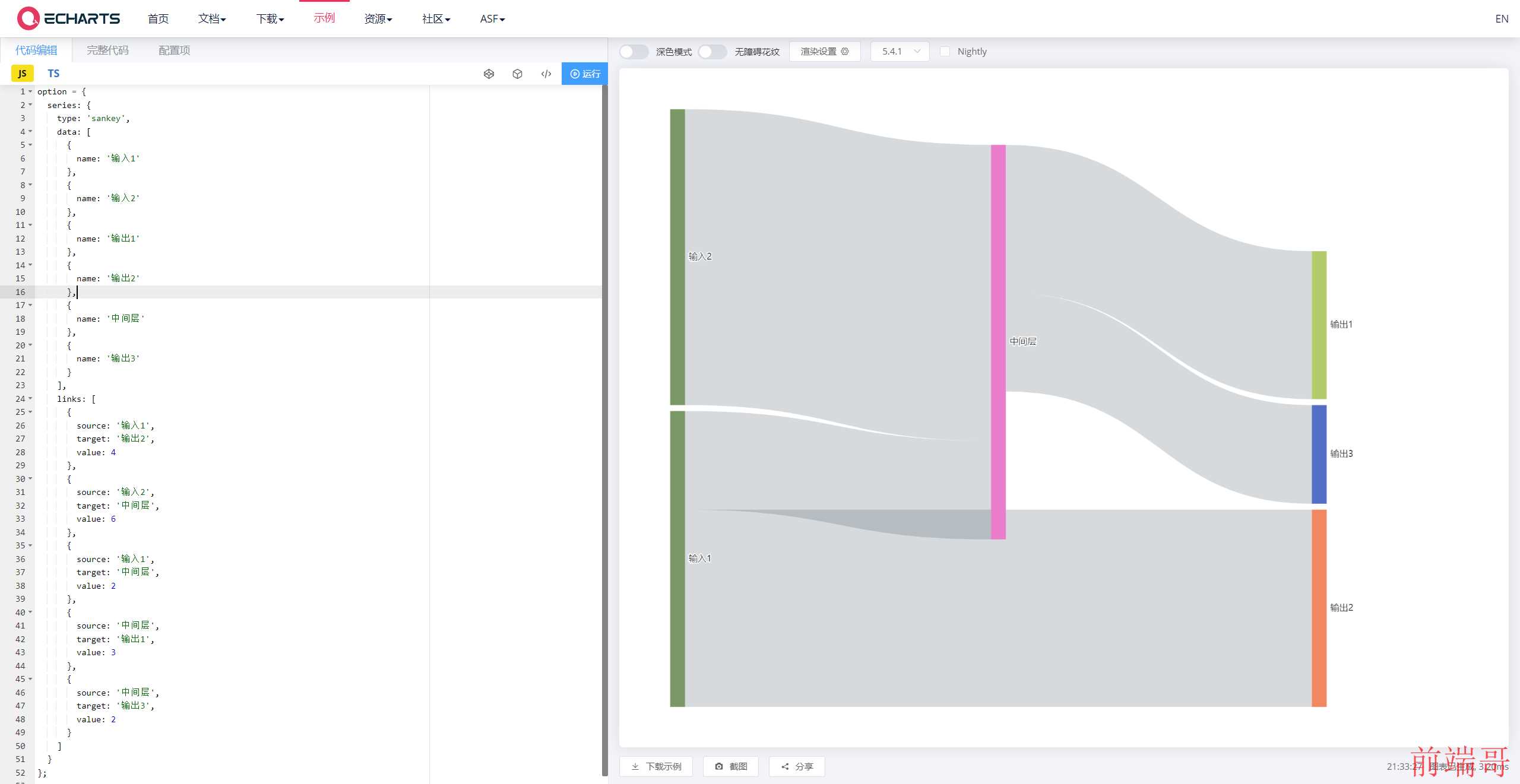
Task: Click the code editor vertical scrollbar
Action: pyautogui.click(x=604, y=430)
